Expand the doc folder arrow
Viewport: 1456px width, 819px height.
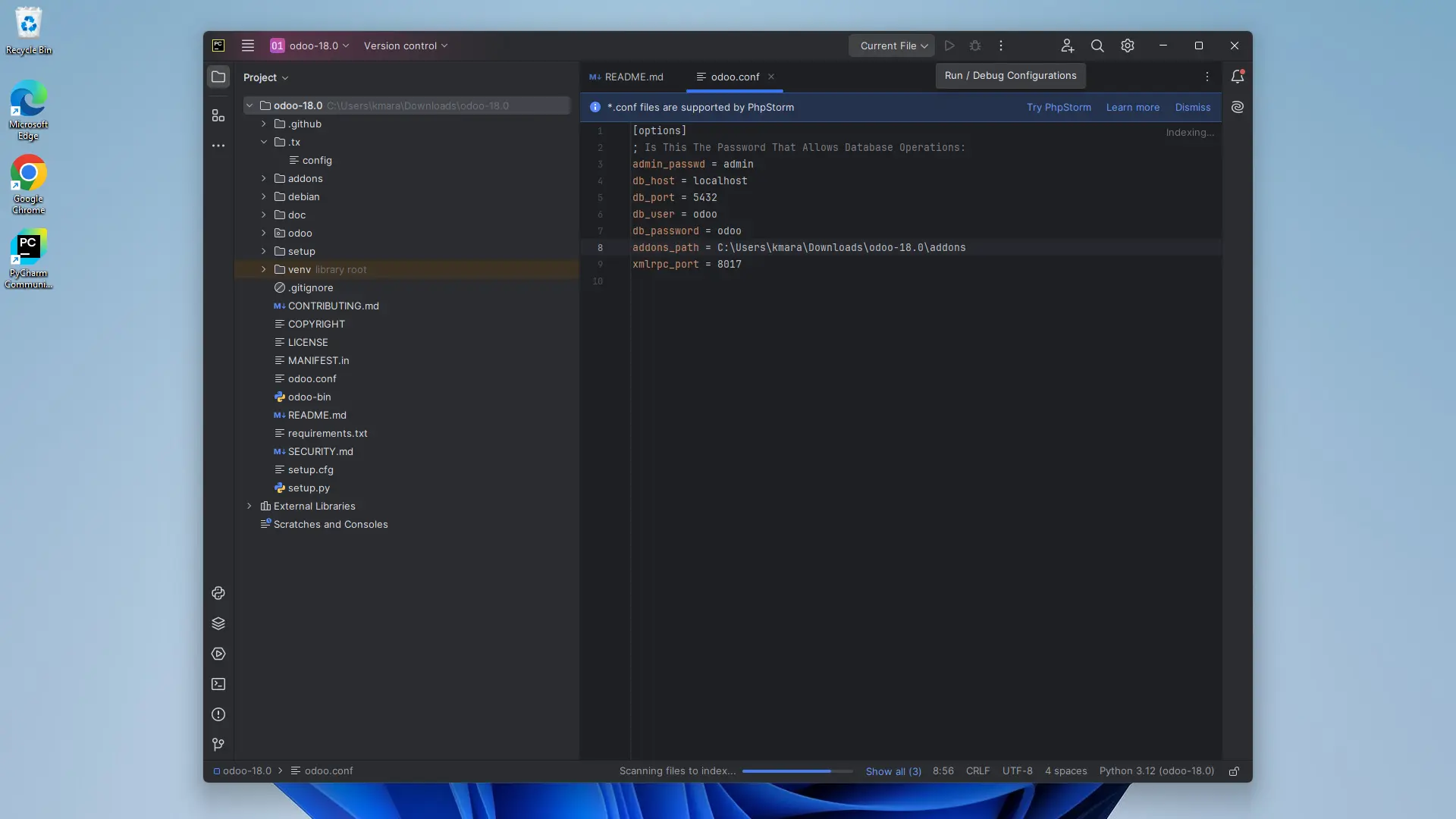pyautogui.click(x=264, y=215)
